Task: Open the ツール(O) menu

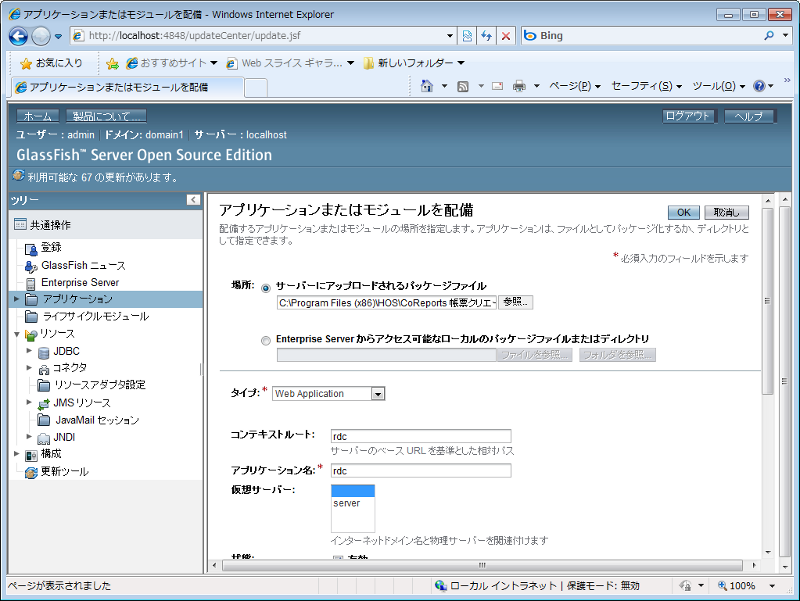Action: coord(719,86)
